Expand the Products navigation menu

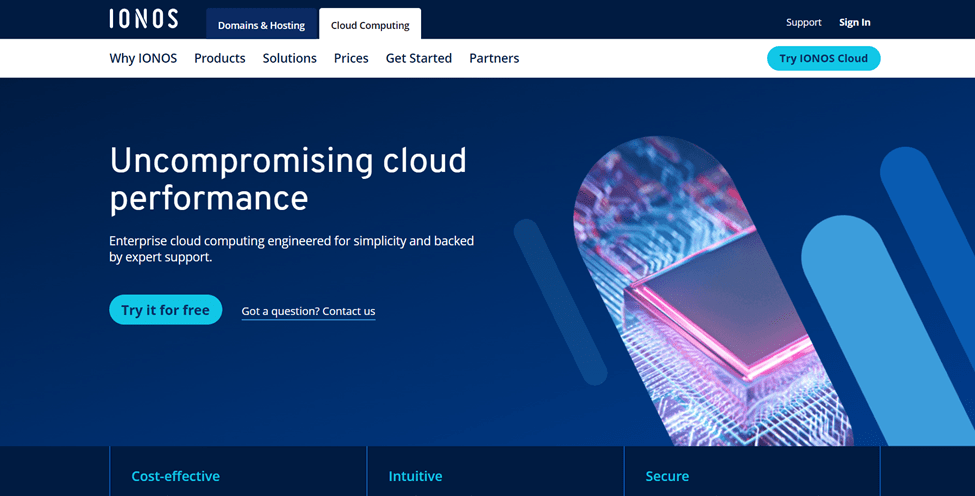[x=220, y=58]
